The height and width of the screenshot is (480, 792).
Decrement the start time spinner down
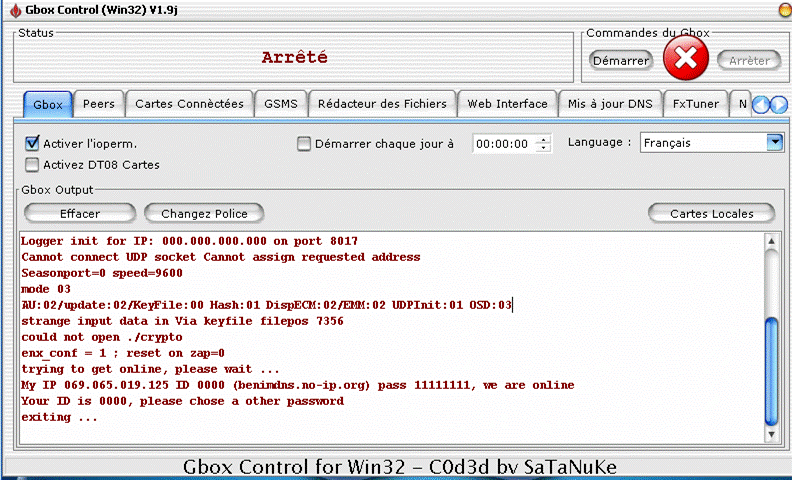[543, 148]
